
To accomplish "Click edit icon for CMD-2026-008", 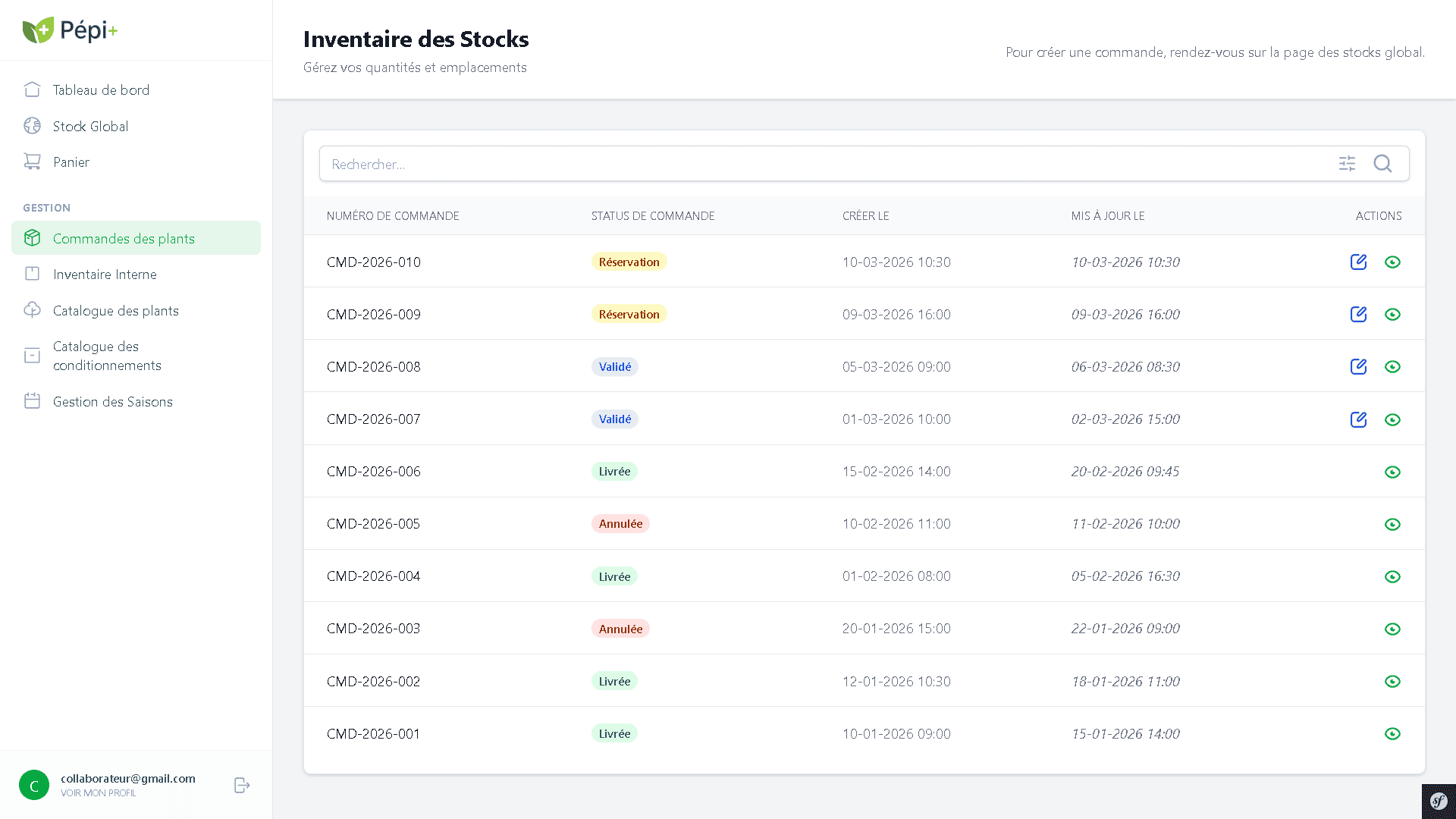I will coord(1358,367).
